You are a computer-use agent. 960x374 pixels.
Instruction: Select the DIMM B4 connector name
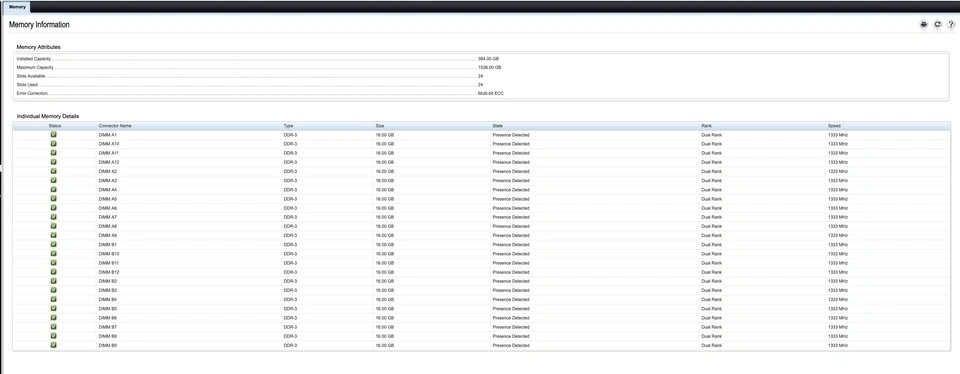(x=107, y=299)
